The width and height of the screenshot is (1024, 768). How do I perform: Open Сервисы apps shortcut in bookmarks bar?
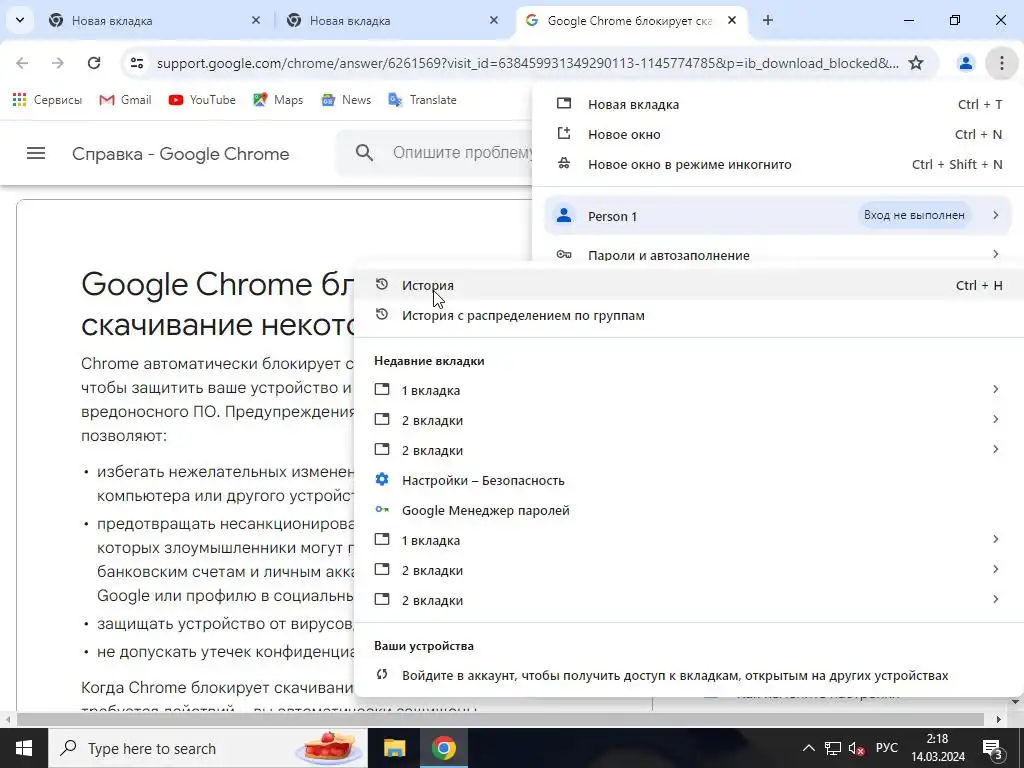point(47,100)
